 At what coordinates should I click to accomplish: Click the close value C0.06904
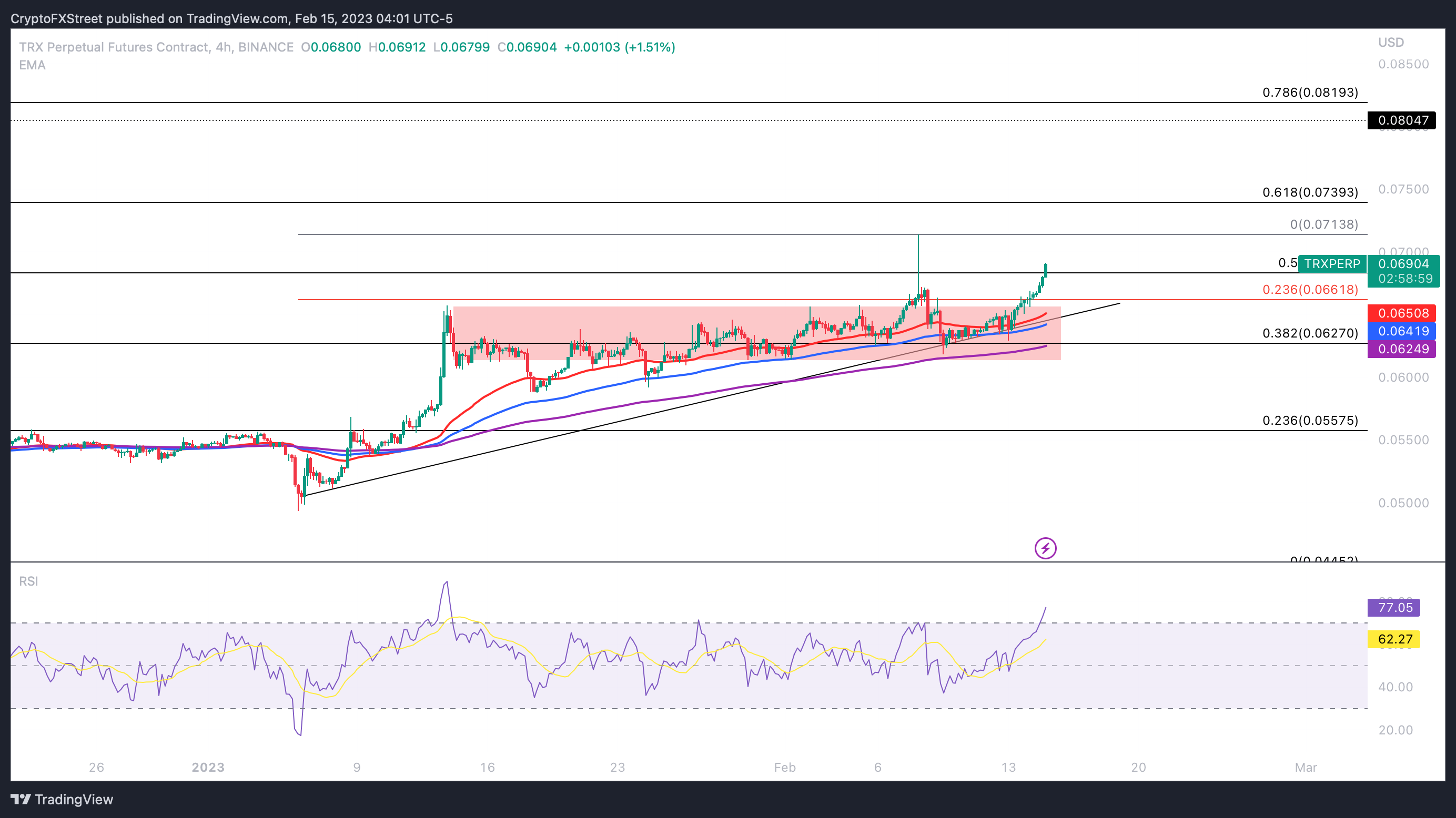point(527,47)
